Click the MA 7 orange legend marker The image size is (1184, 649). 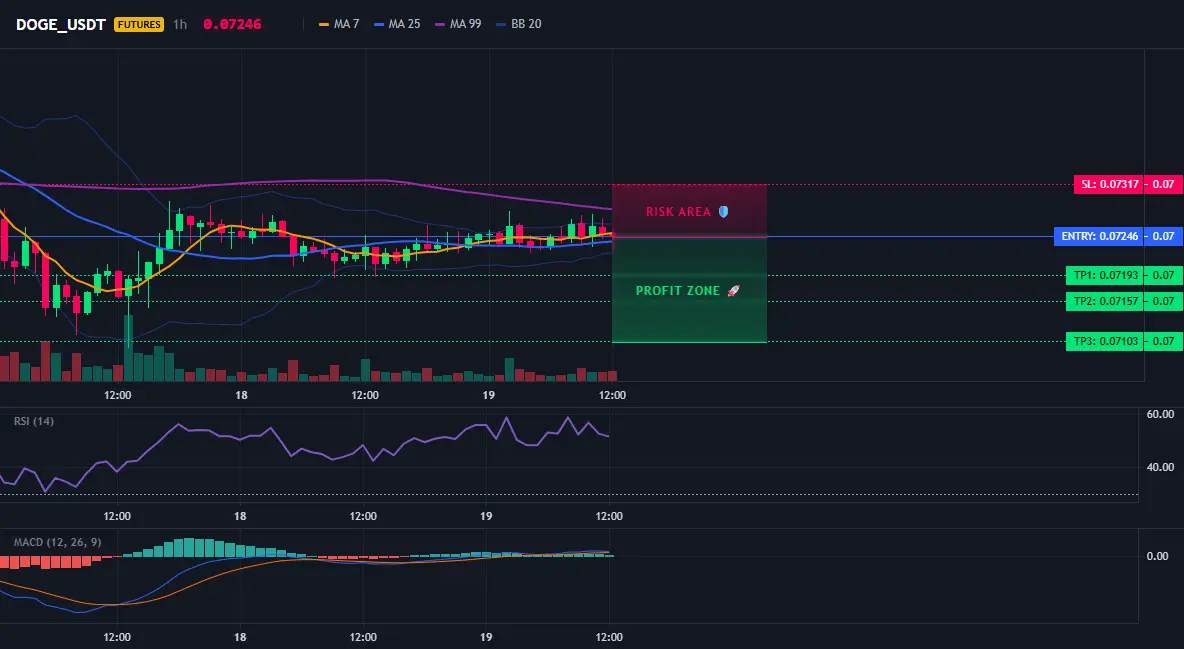(x=324, y=24)
